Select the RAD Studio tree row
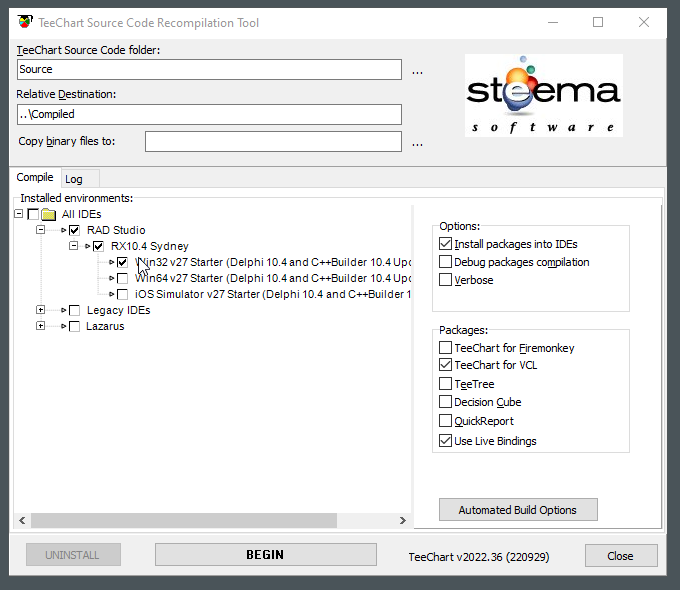This screenshot has width=680, height=590. point(116,230)
